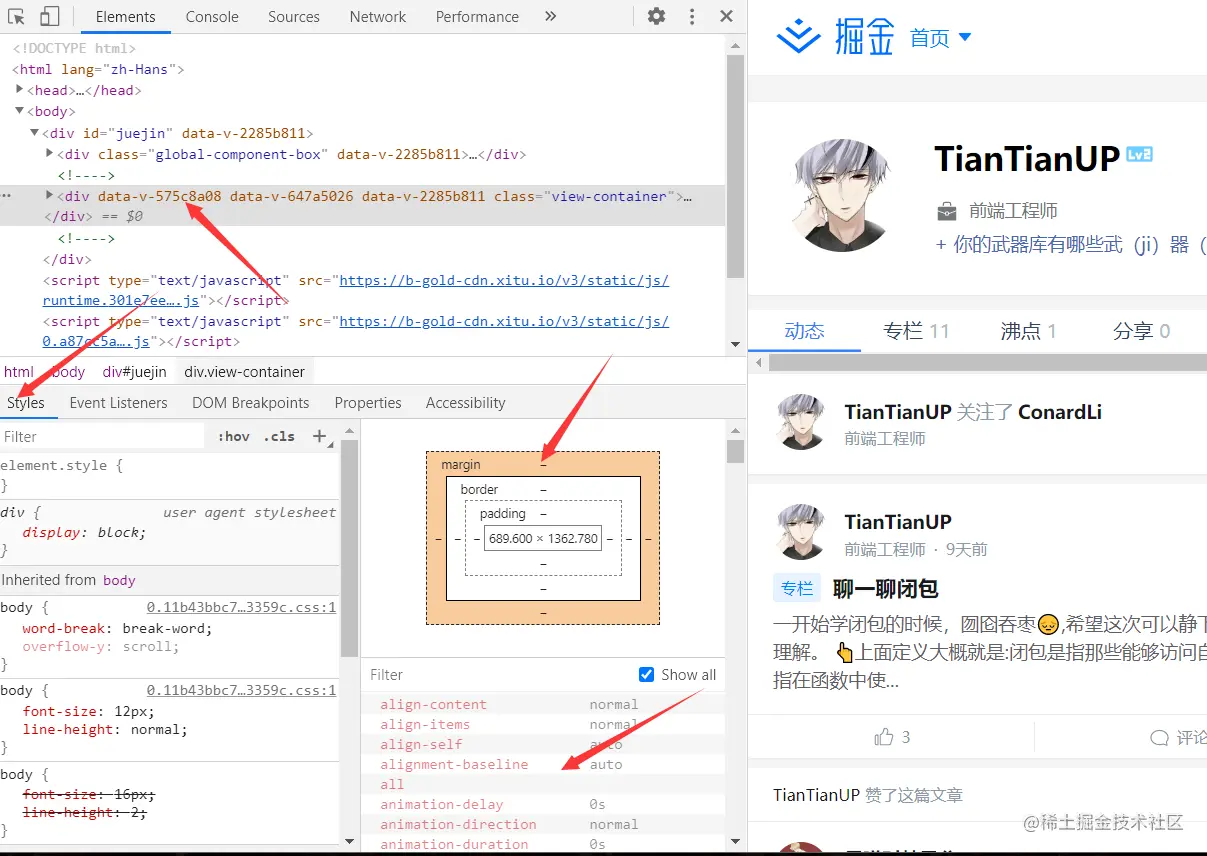Open the Network tab
The height and width of the screenshot is (856, 1207).
coord(378,17)
